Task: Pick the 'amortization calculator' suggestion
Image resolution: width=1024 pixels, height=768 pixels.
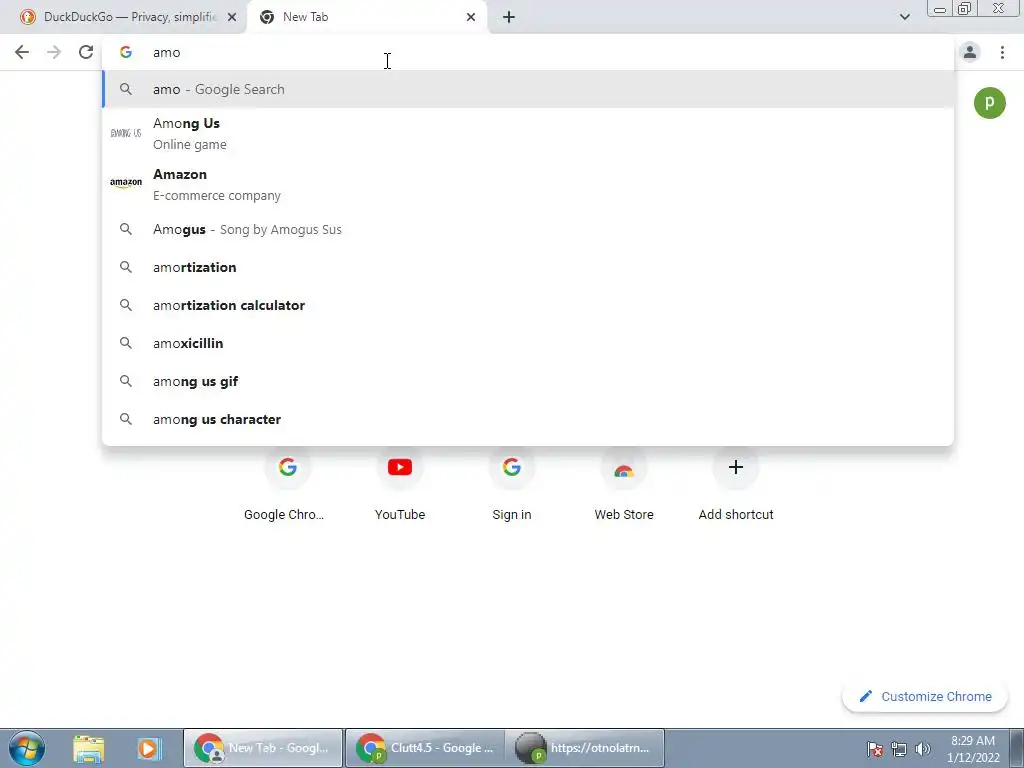Action: pyautogui.click(x=528, y=305)
